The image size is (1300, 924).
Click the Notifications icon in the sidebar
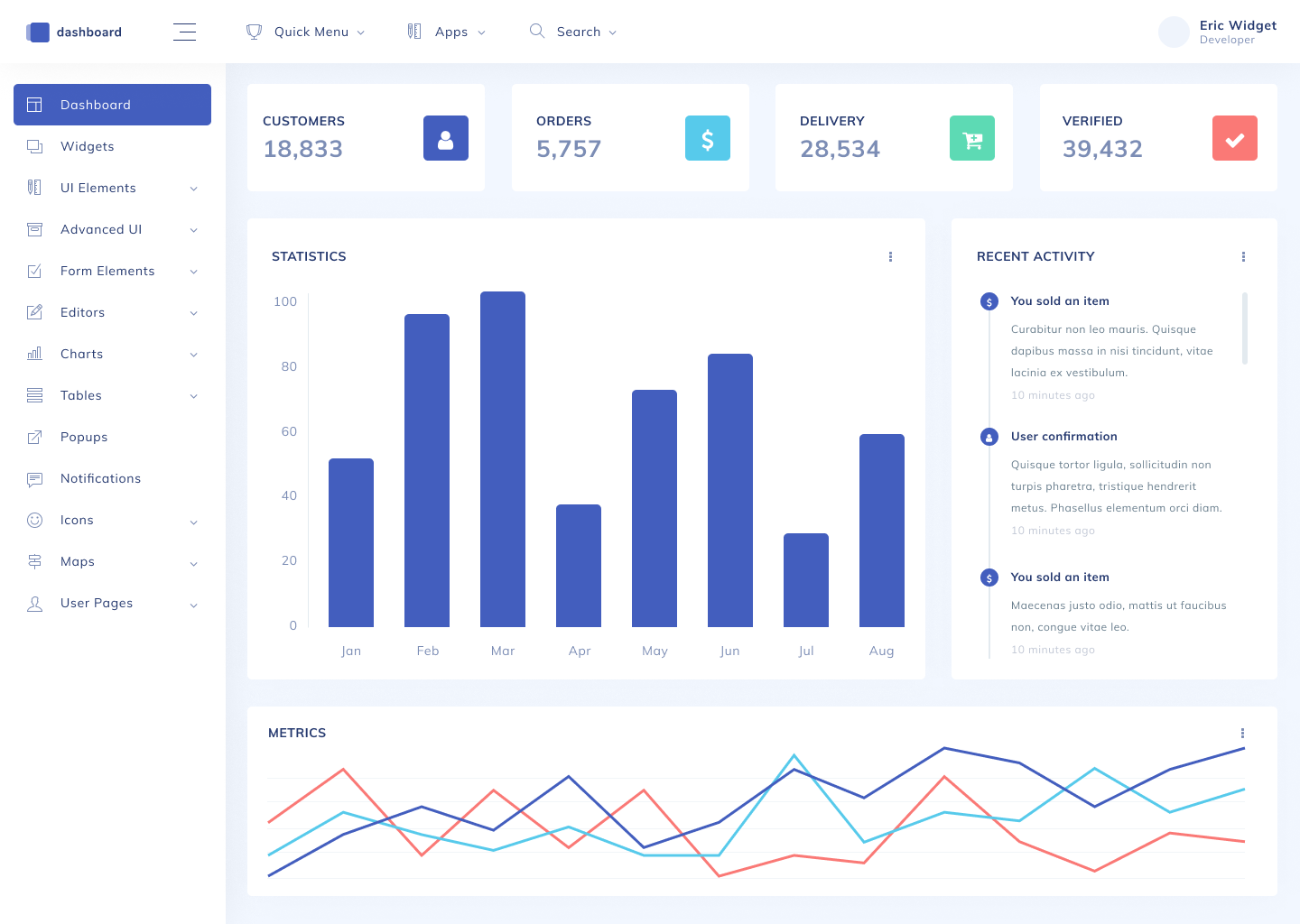pyautogui.click(x=34, y=478)
